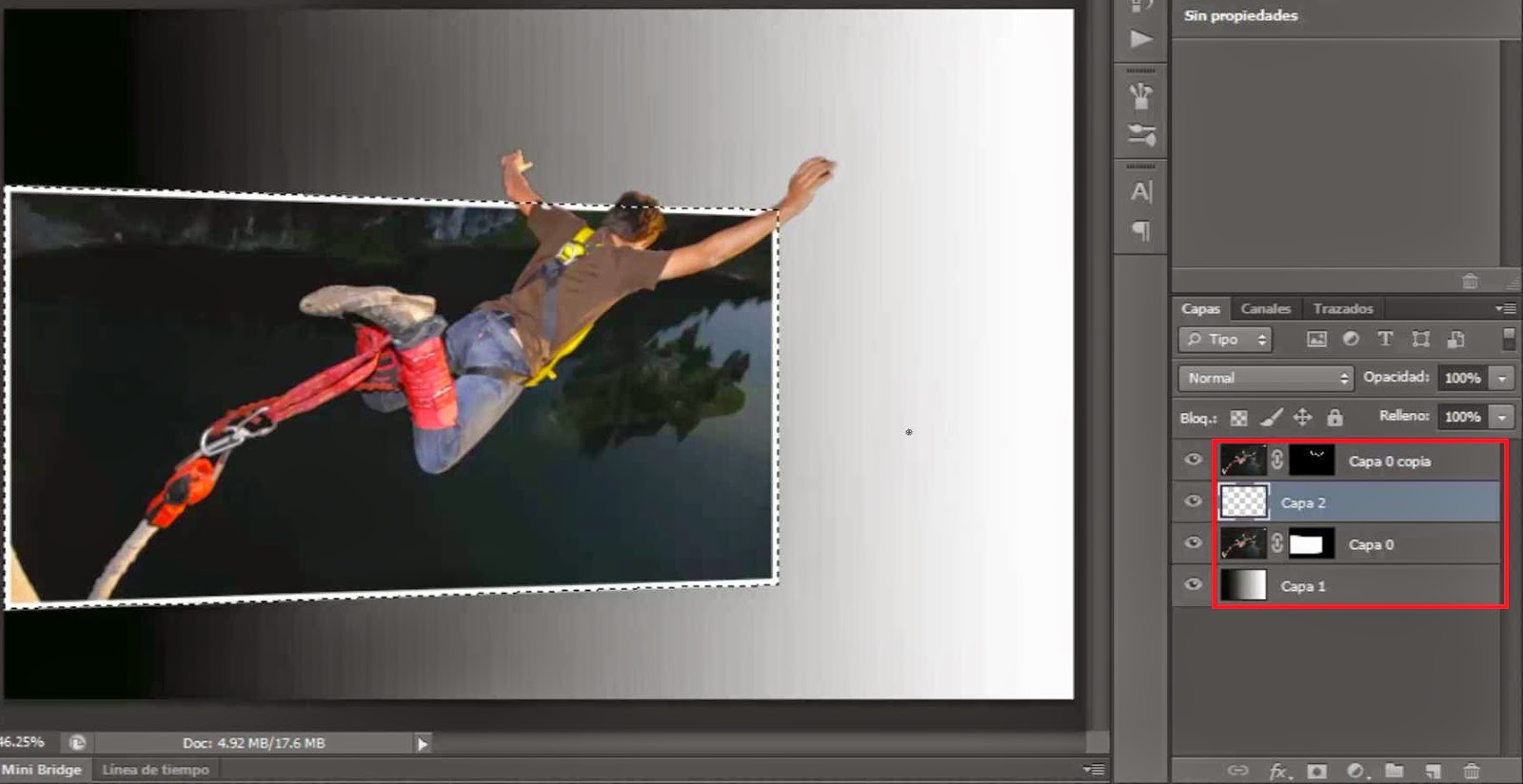Open the Opacidad slider dropdown arrow
The height and width of the screenshot is (784, 1523).
[x=1502, y=378]
